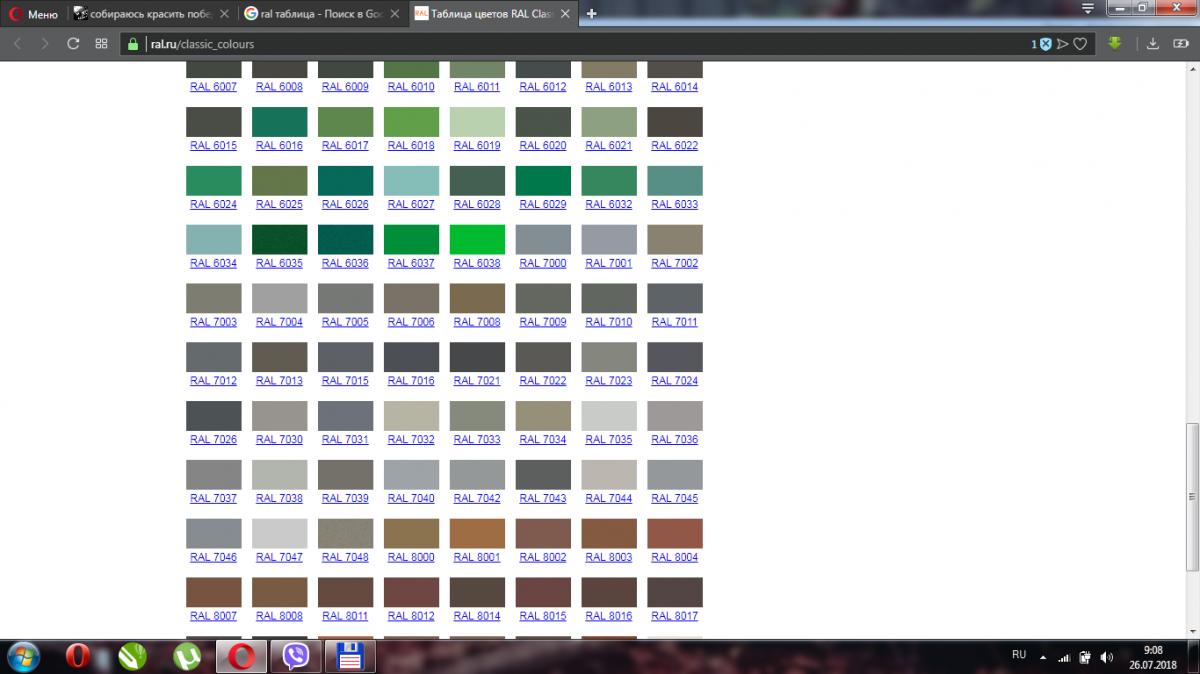Close the 'собираюсь красить' tab
The image size is (1200, 674).
225,14
